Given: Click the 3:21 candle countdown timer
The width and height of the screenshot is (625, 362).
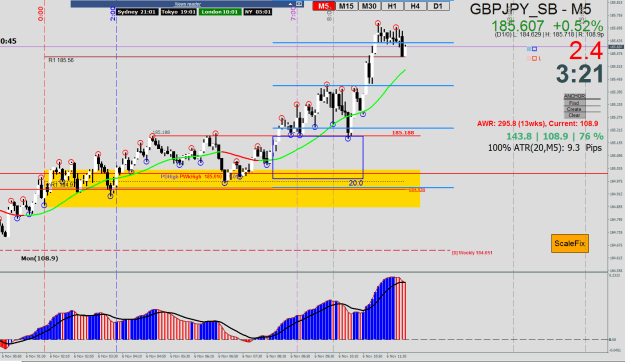Looking at the screenshot, I should click(x=580, y=74).
